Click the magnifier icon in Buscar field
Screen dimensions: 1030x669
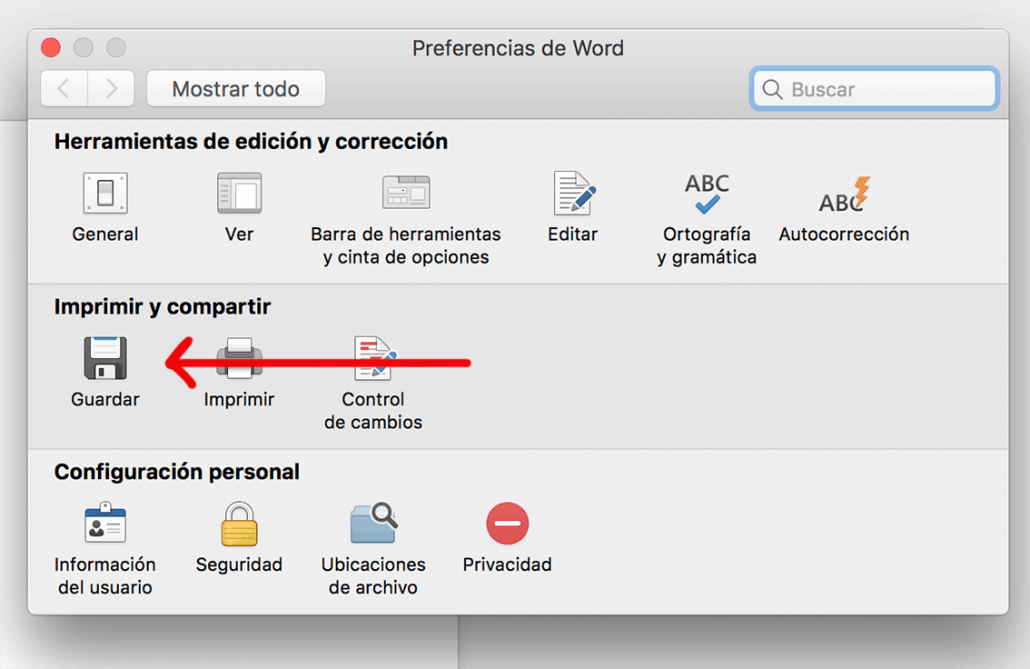click(x=772, y=89)
